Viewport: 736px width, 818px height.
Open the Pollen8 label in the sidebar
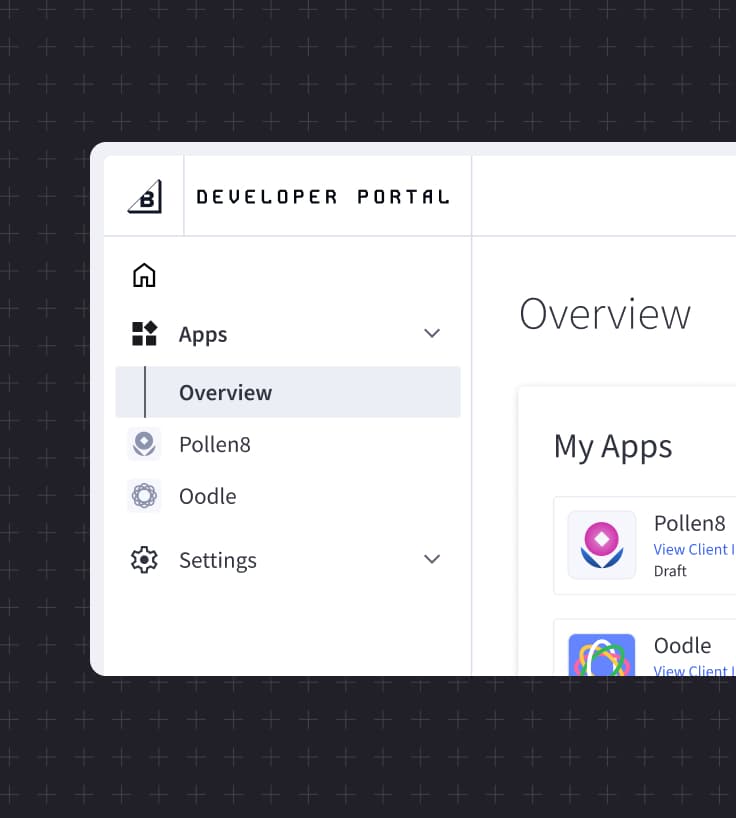[x=214, y=444]
